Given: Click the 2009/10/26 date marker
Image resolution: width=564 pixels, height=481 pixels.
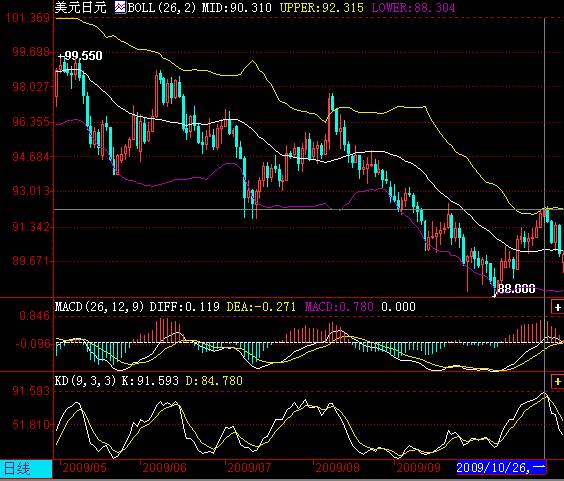Looking at the screenshot, I should [501, 468].
